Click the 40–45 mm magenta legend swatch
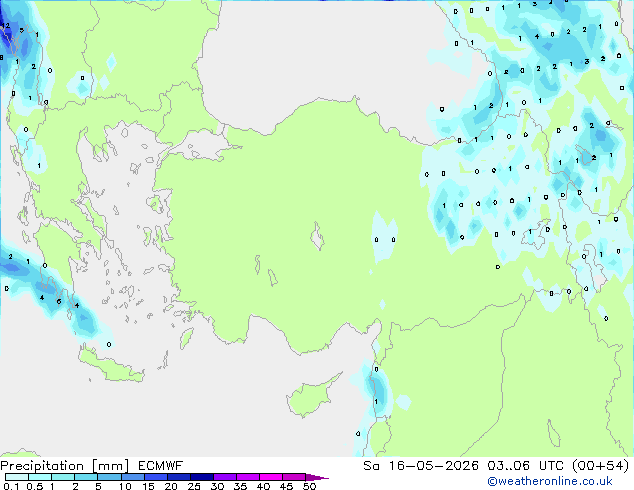 [x=271, y=477]
